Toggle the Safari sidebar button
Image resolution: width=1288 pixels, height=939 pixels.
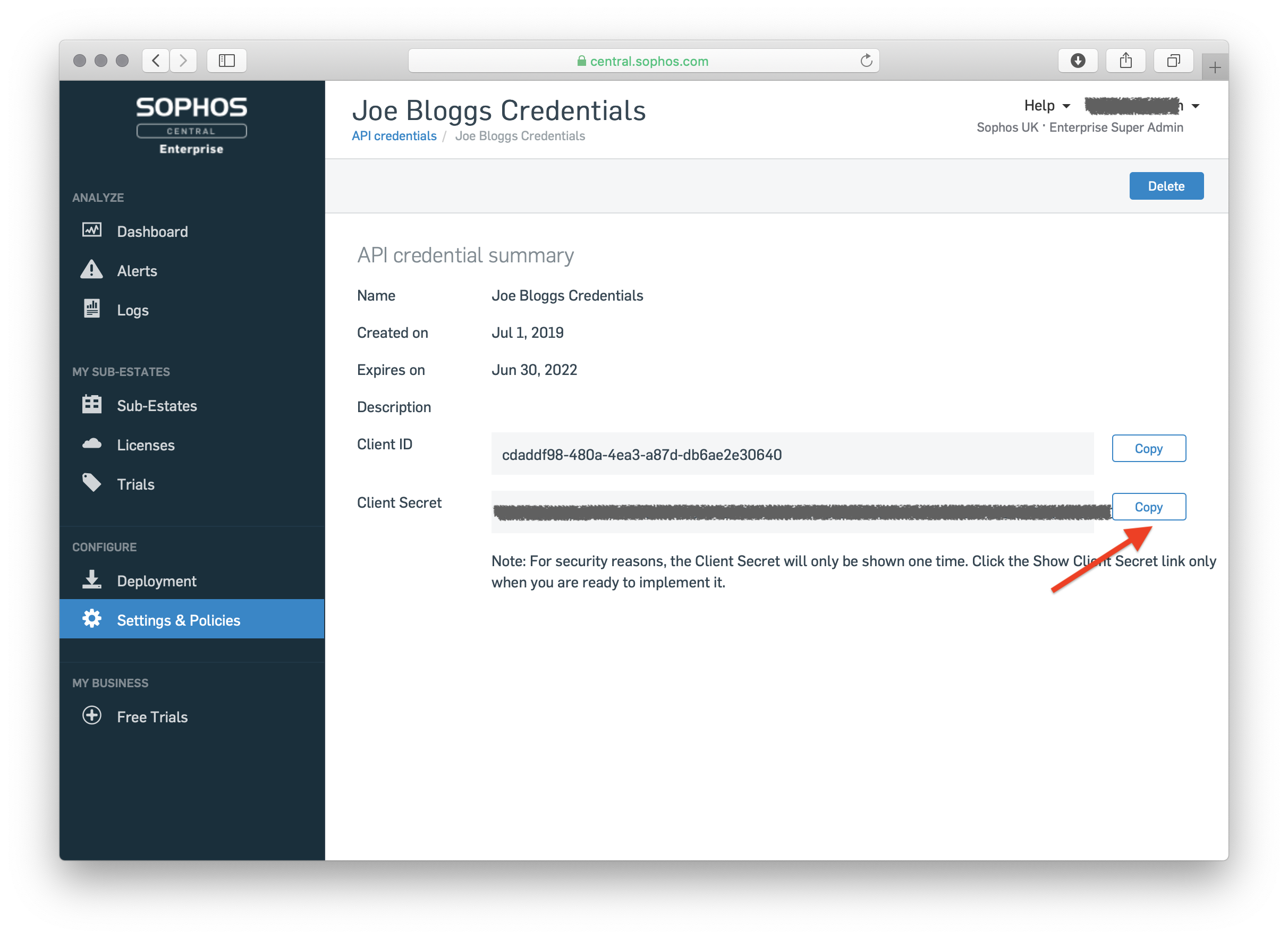pyautogui.click(x=227, y=60)
